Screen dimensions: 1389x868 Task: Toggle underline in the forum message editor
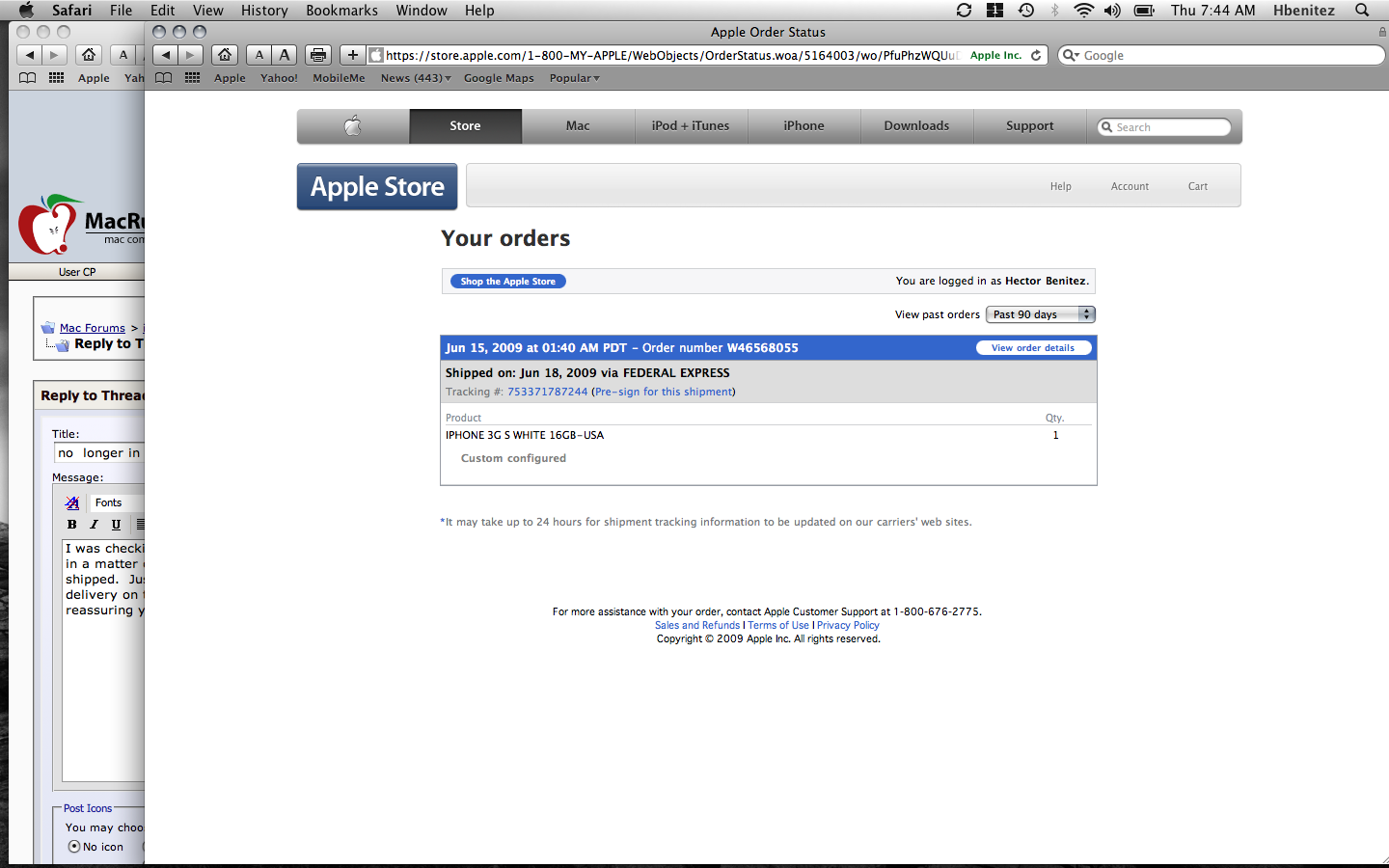point(116,525)
